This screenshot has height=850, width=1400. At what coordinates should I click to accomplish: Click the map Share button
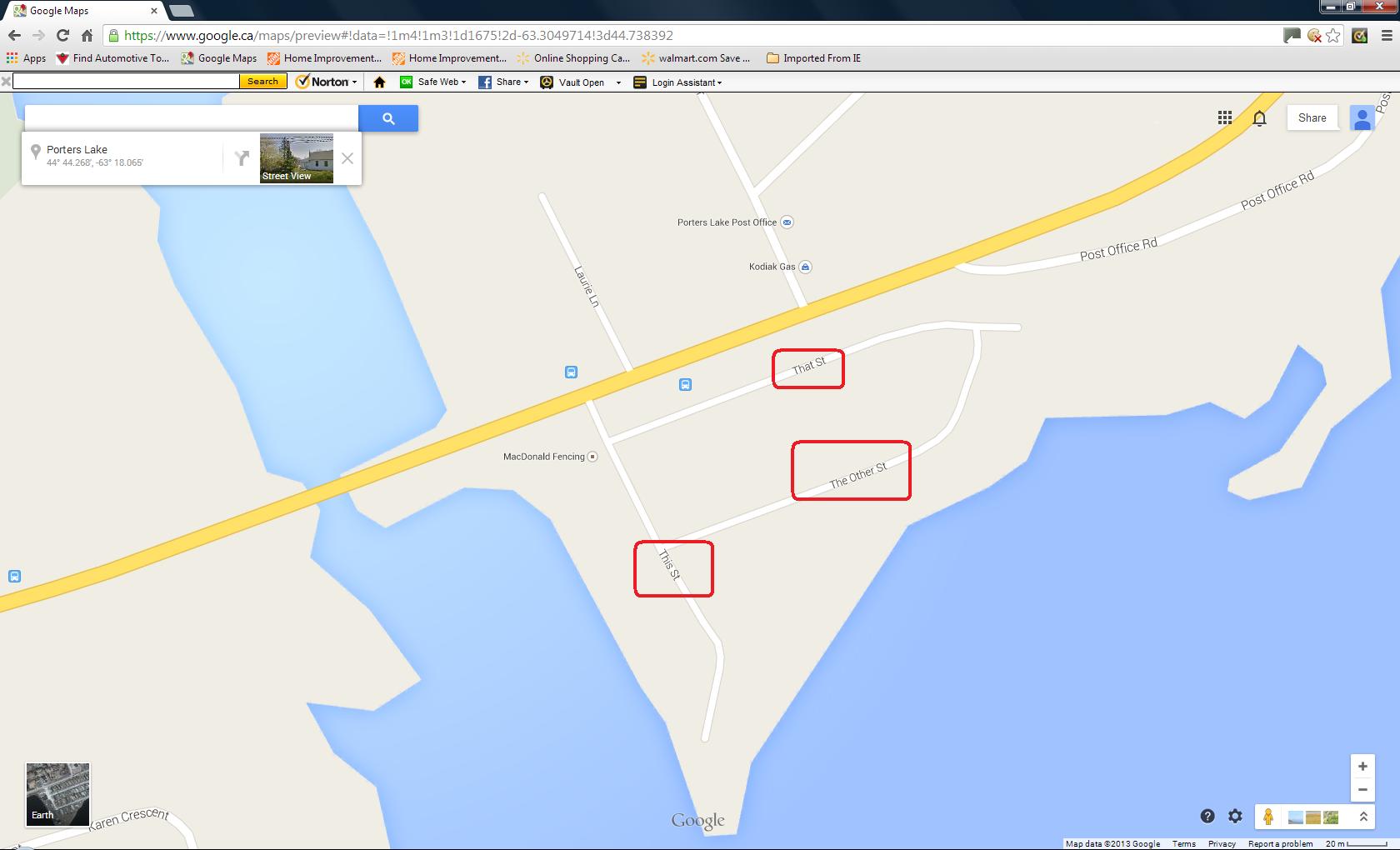click(1312, 118)
